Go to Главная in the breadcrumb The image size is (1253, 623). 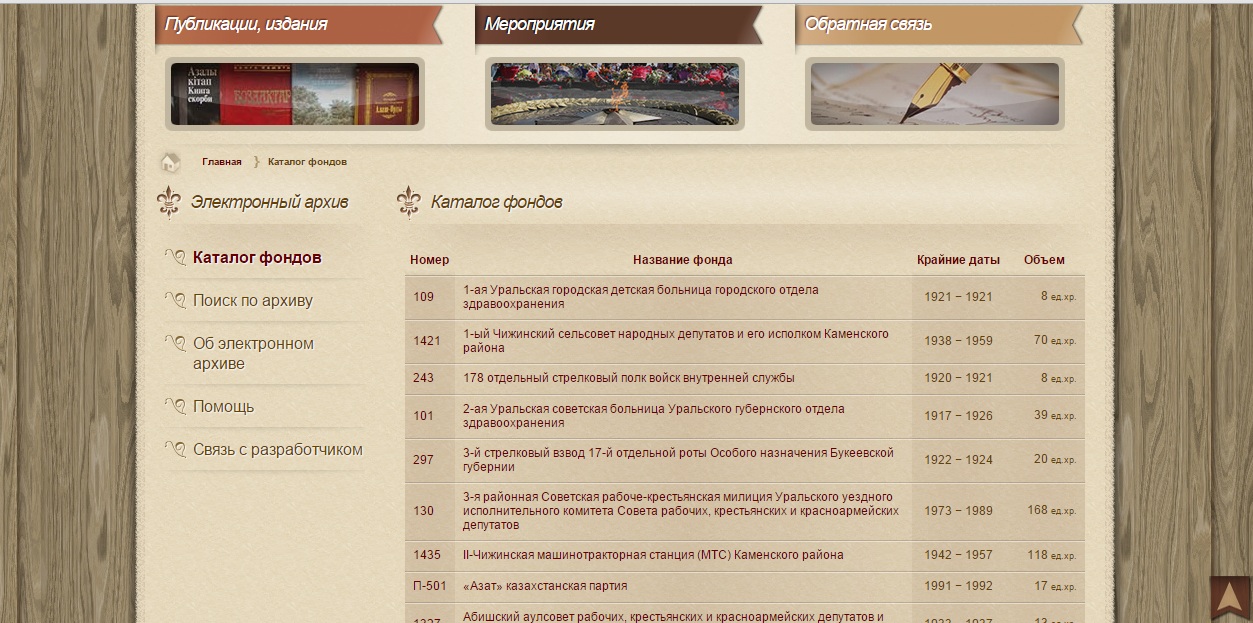pyautogui.click(x=221, y=162)
